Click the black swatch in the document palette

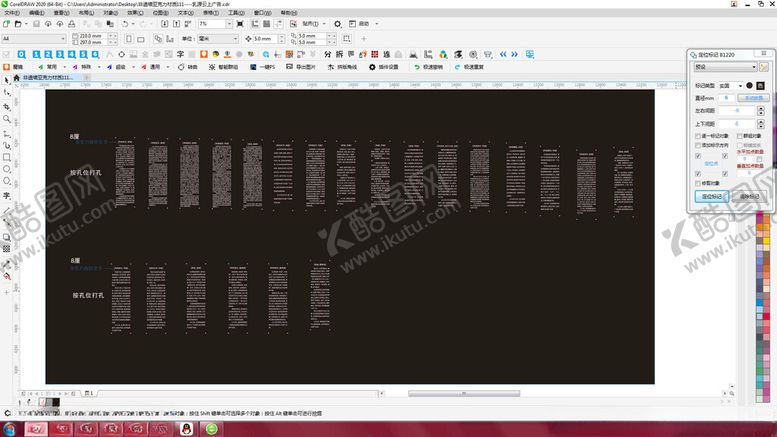56,402
